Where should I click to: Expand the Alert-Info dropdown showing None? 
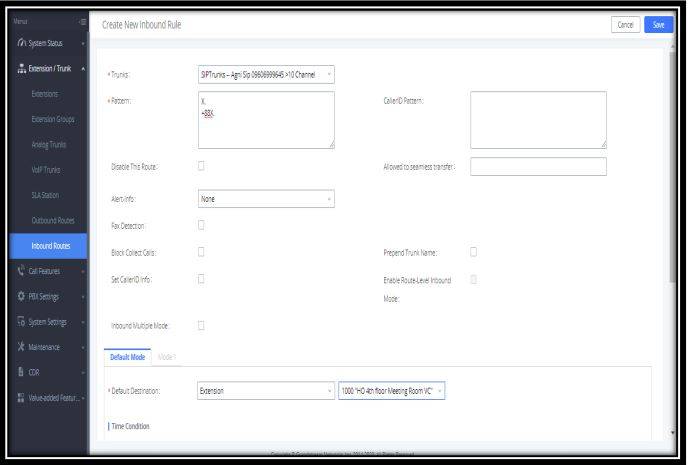click(266, 199)
